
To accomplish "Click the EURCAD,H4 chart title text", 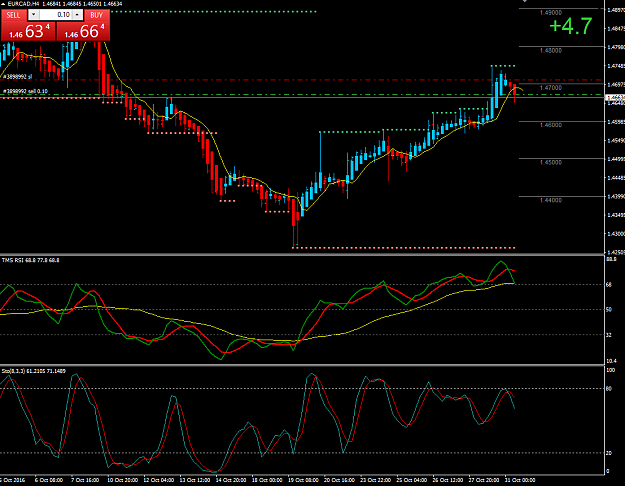I will point(23,4).
